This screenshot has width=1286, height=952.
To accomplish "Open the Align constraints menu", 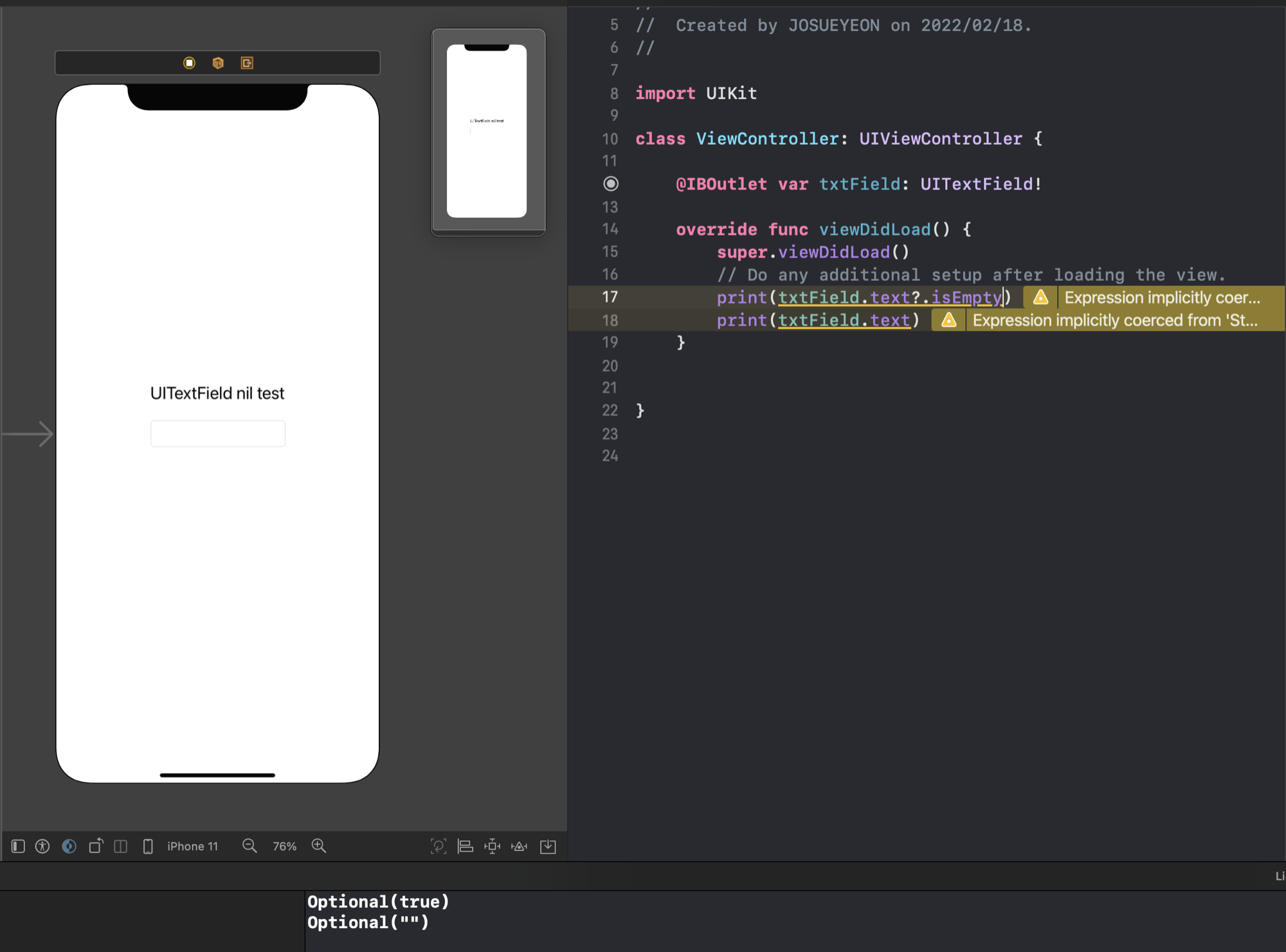I will coord(466,846).
